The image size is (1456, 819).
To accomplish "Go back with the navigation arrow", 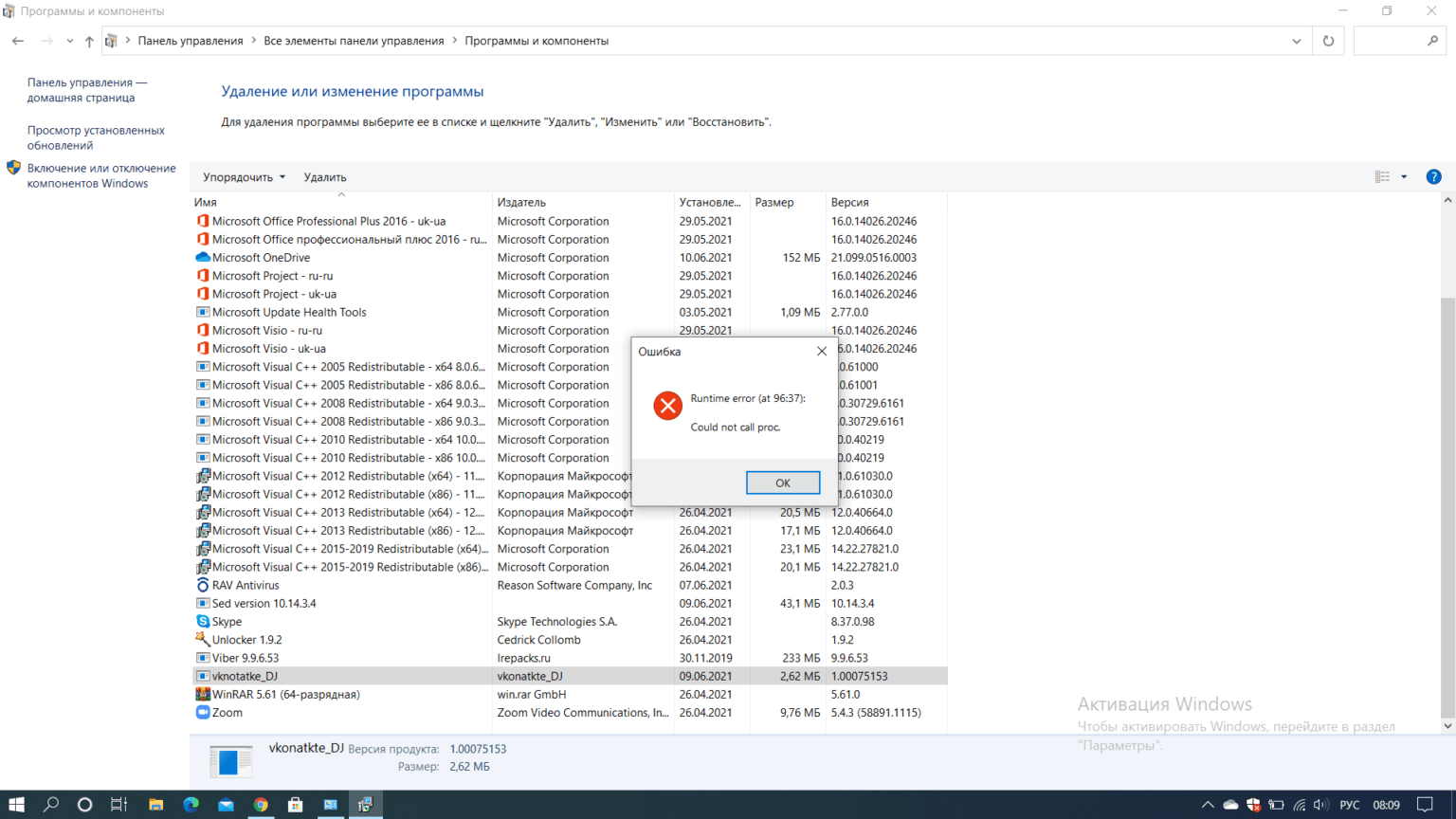I will point(17,41).
